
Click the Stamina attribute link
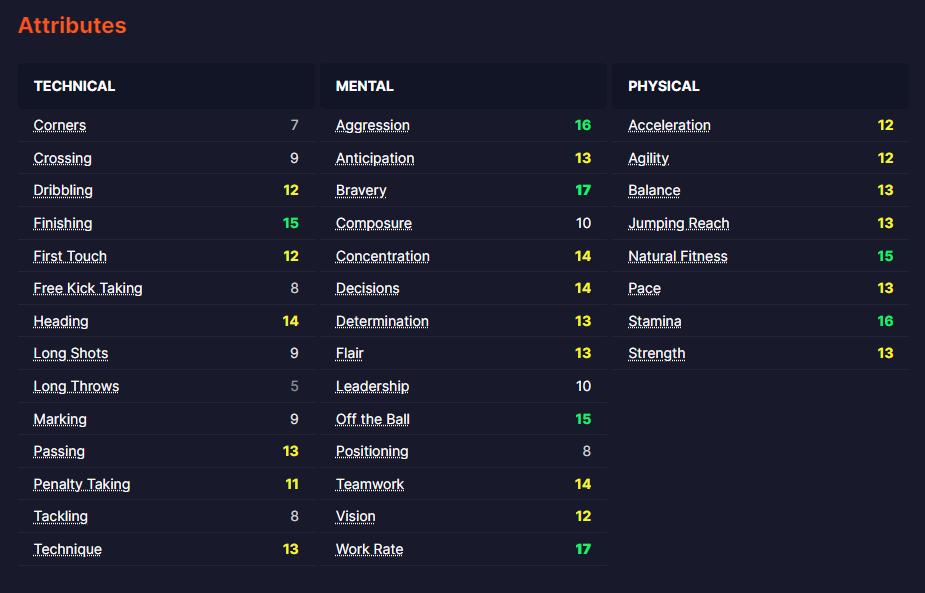(x=655, y=321)
